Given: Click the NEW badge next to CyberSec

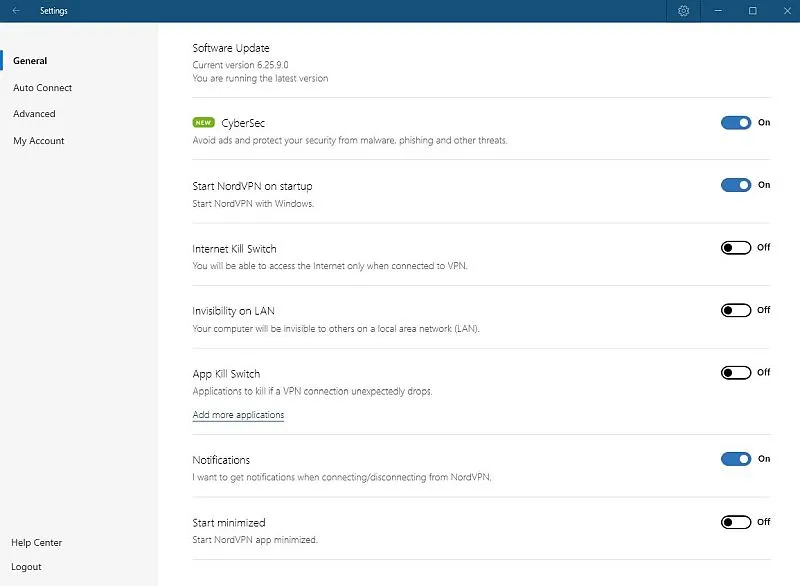Looking at the screenshot, I should coord(203,122).
